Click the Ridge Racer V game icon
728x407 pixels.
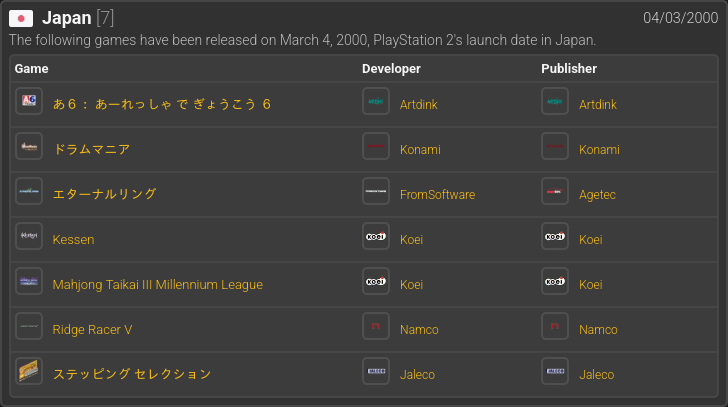29,326
